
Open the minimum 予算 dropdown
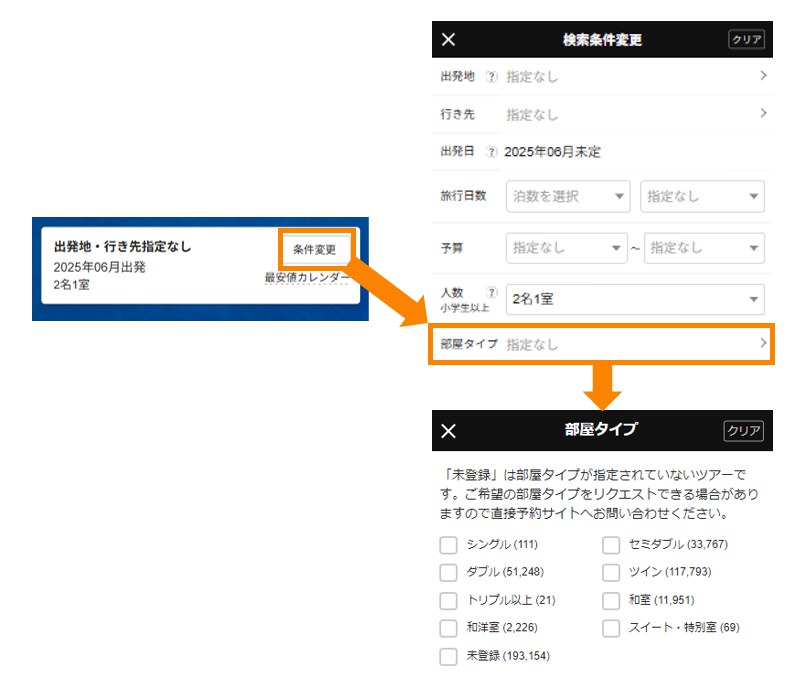point(566,247)
